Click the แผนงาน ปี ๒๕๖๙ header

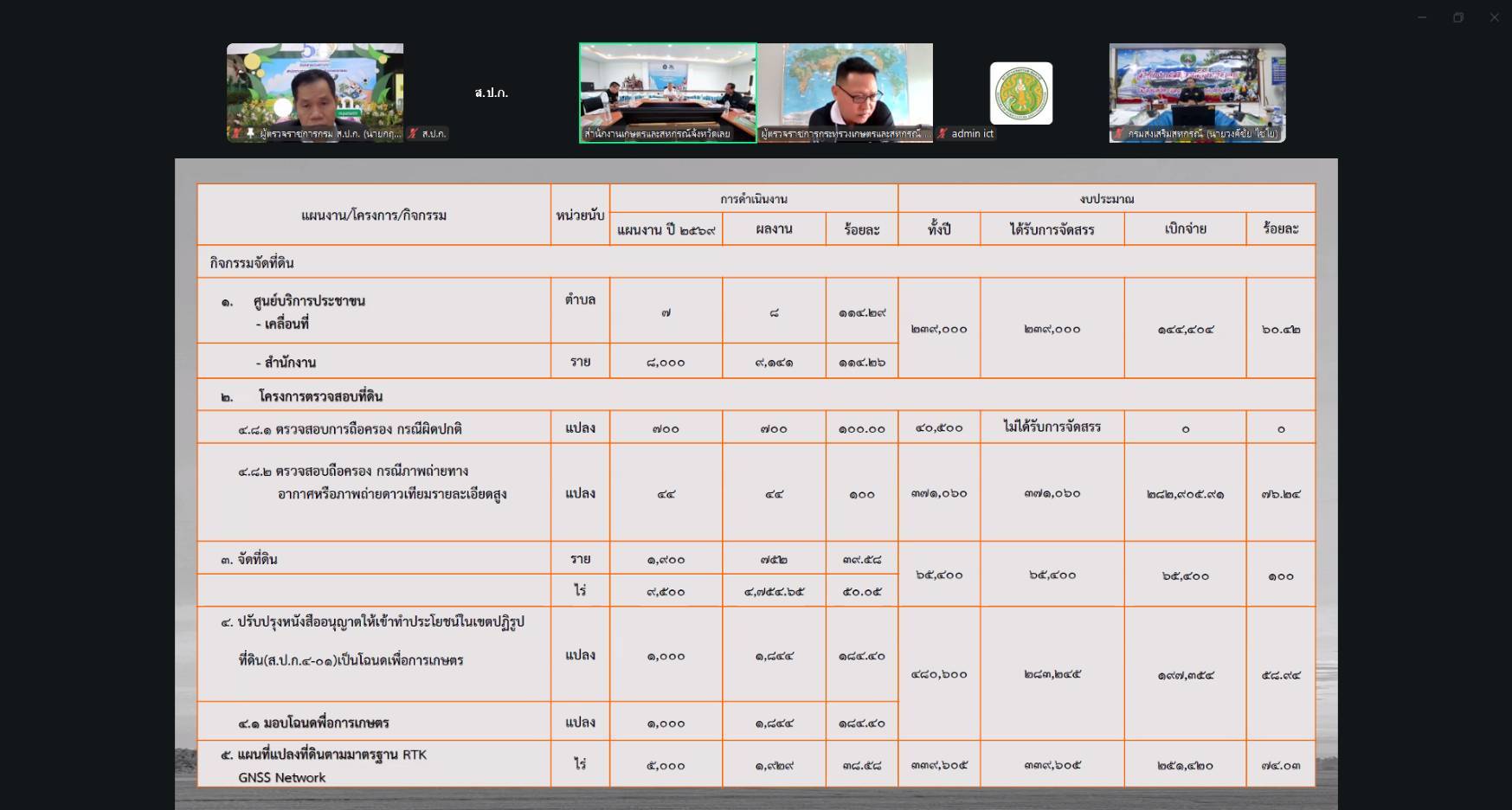[666, 229]
